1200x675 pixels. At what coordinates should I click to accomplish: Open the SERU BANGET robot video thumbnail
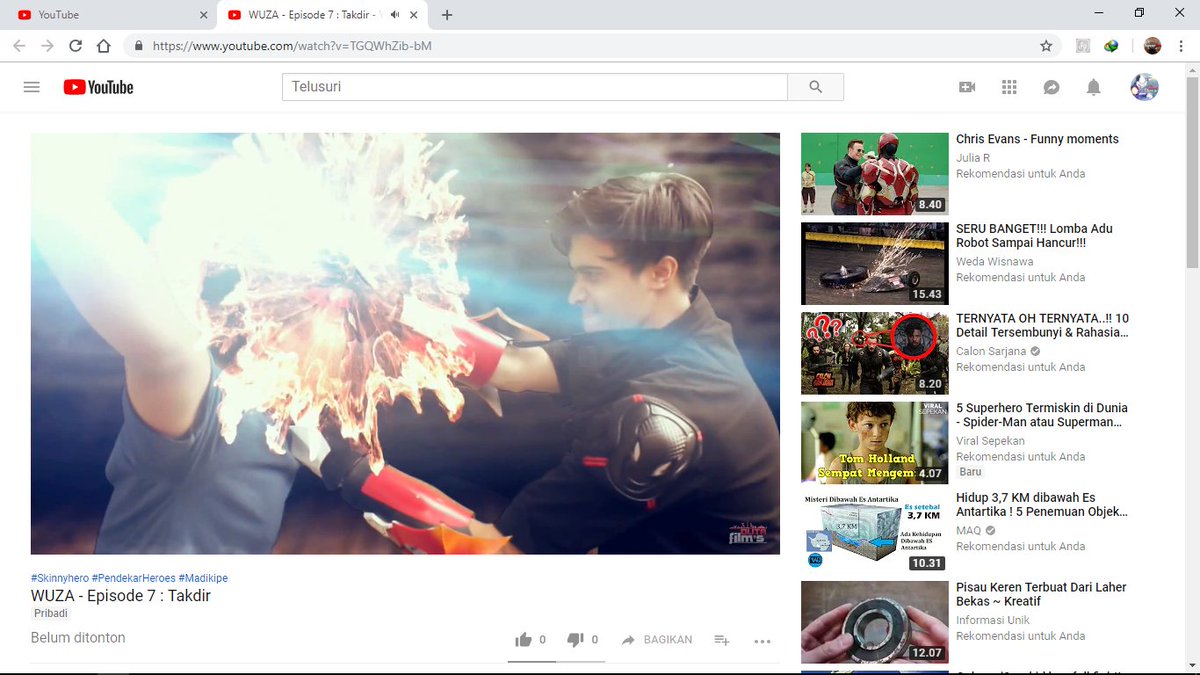tap(874, 263)
